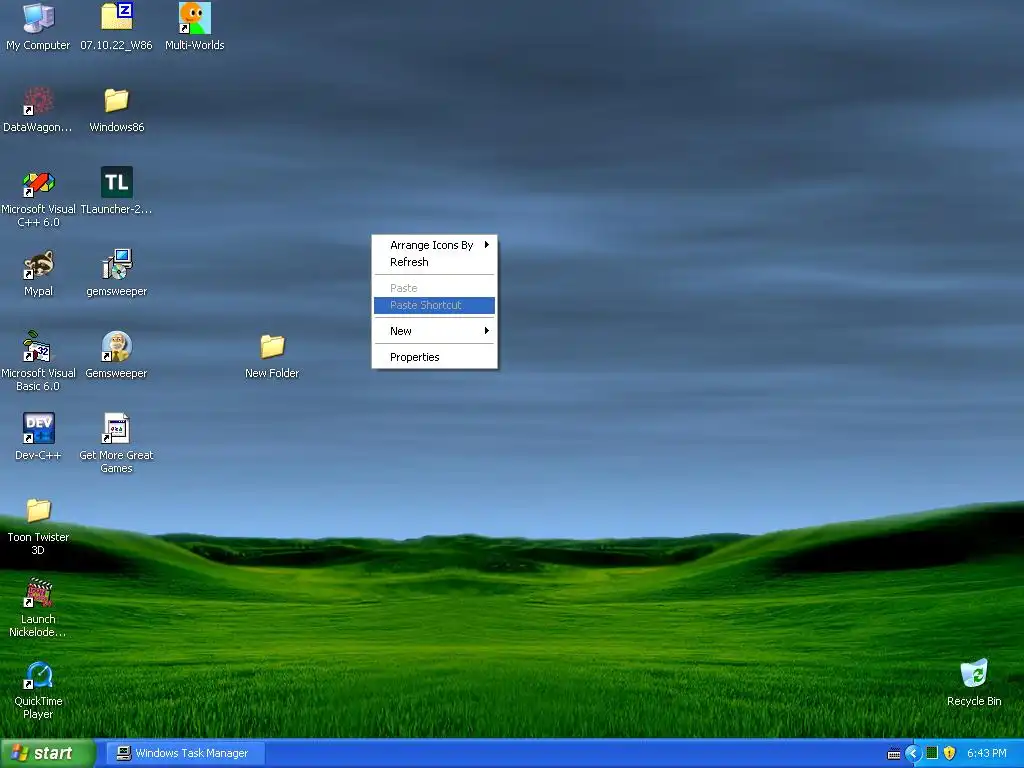Choose Refresh in the context menu
The image size is (1024, 768).
(x=434, y=262)
